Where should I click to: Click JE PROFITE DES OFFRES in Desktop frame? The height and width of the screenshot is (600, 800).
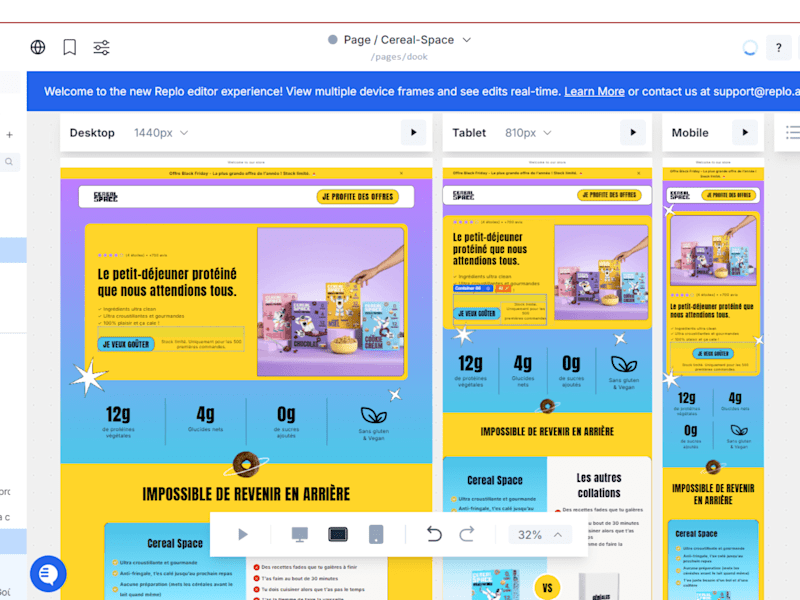pyautogui.click(x=358, y=196)
